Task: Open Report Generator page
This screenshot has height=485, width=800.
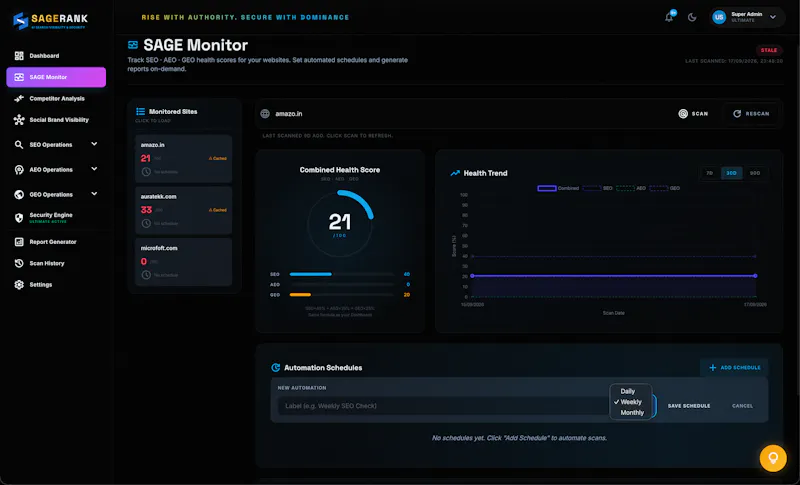Action: coord(56,242)
